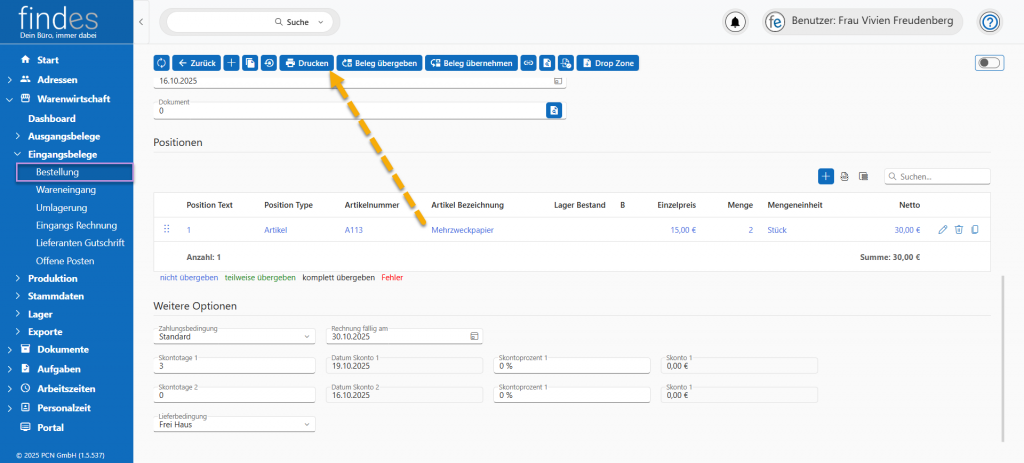The width and height of the screenshot is (1024, 463).
Task: Open the notification bell
Action: pyautogui.click(x=736, y=22)
